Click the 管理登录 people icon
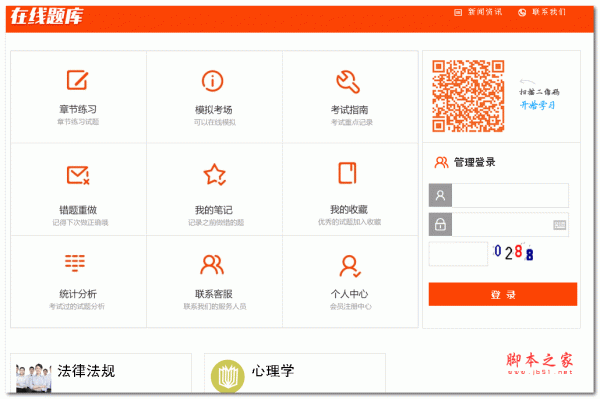Image resolution: width=600 pixels, height=399 pixels. point(441,163)
